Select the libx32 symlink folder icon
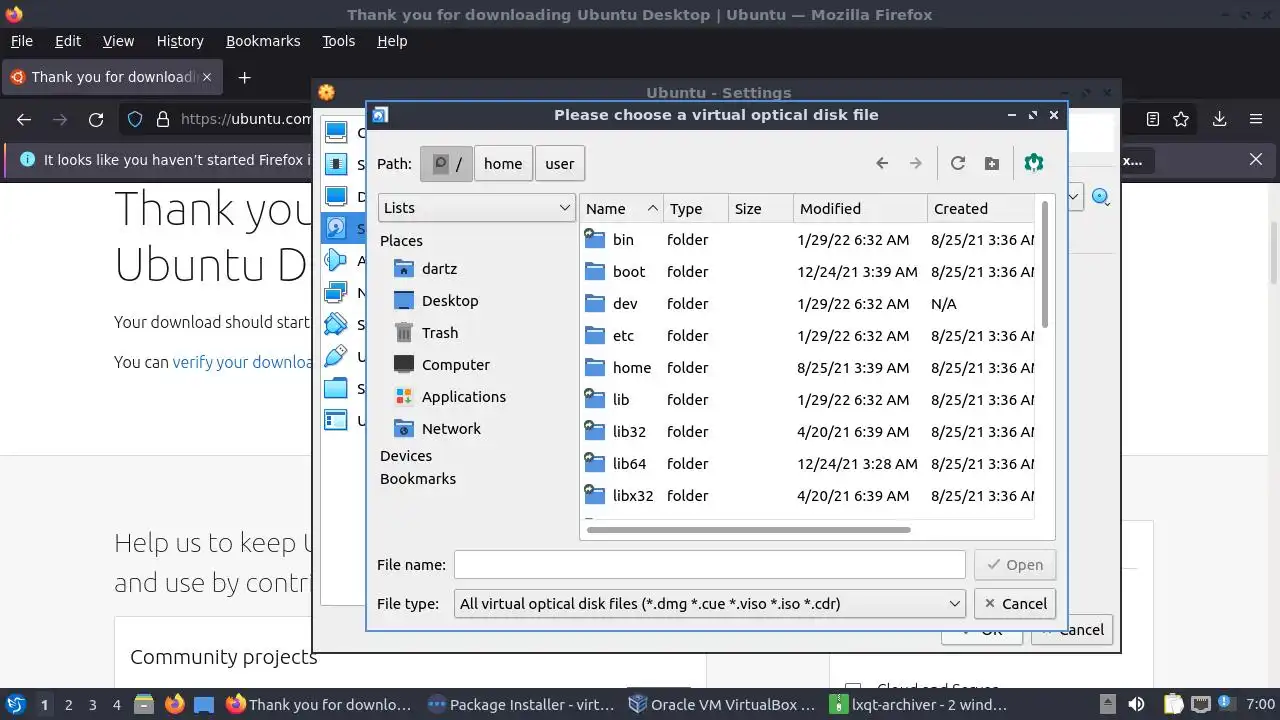This screenshot has width=1280, height=720. tap(595, 495)
